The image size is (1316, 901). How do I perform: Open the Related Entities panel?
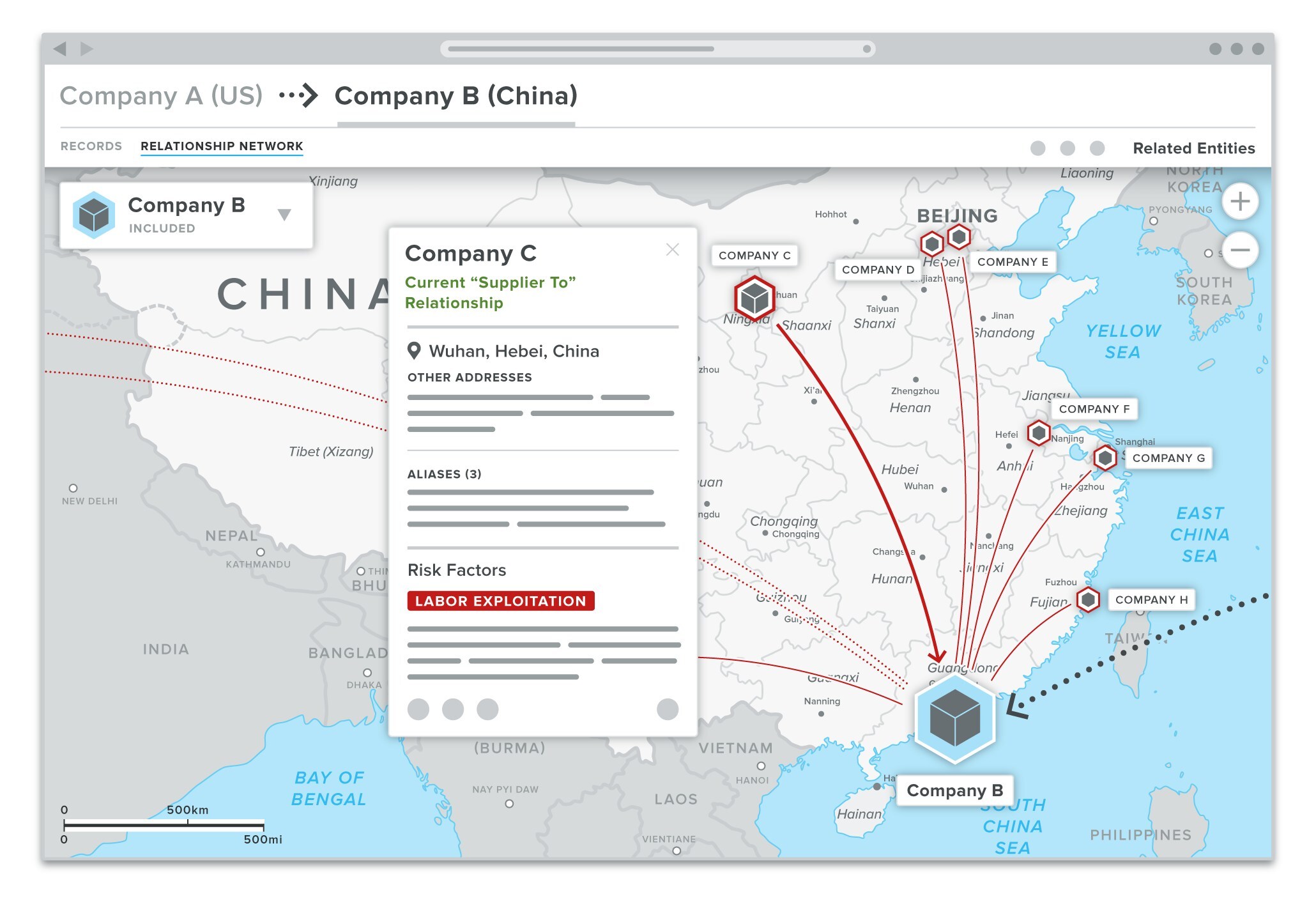pos(1193,148)
